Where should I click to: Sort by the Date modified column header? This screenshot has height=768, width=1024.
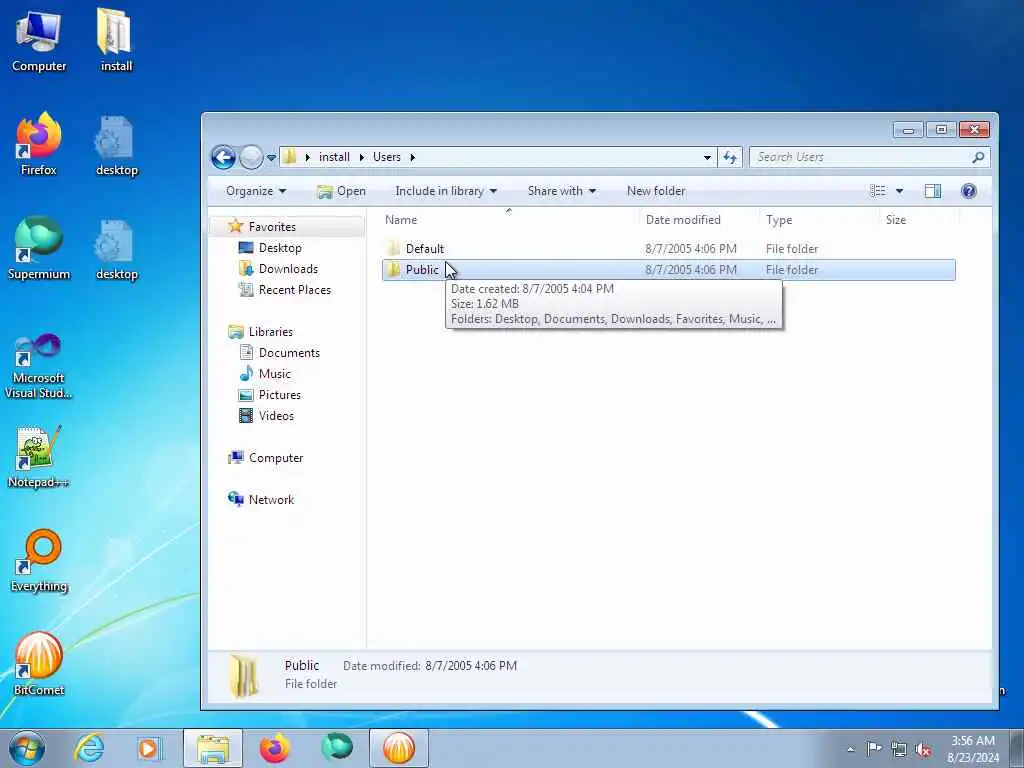click(x=699, y=219)
